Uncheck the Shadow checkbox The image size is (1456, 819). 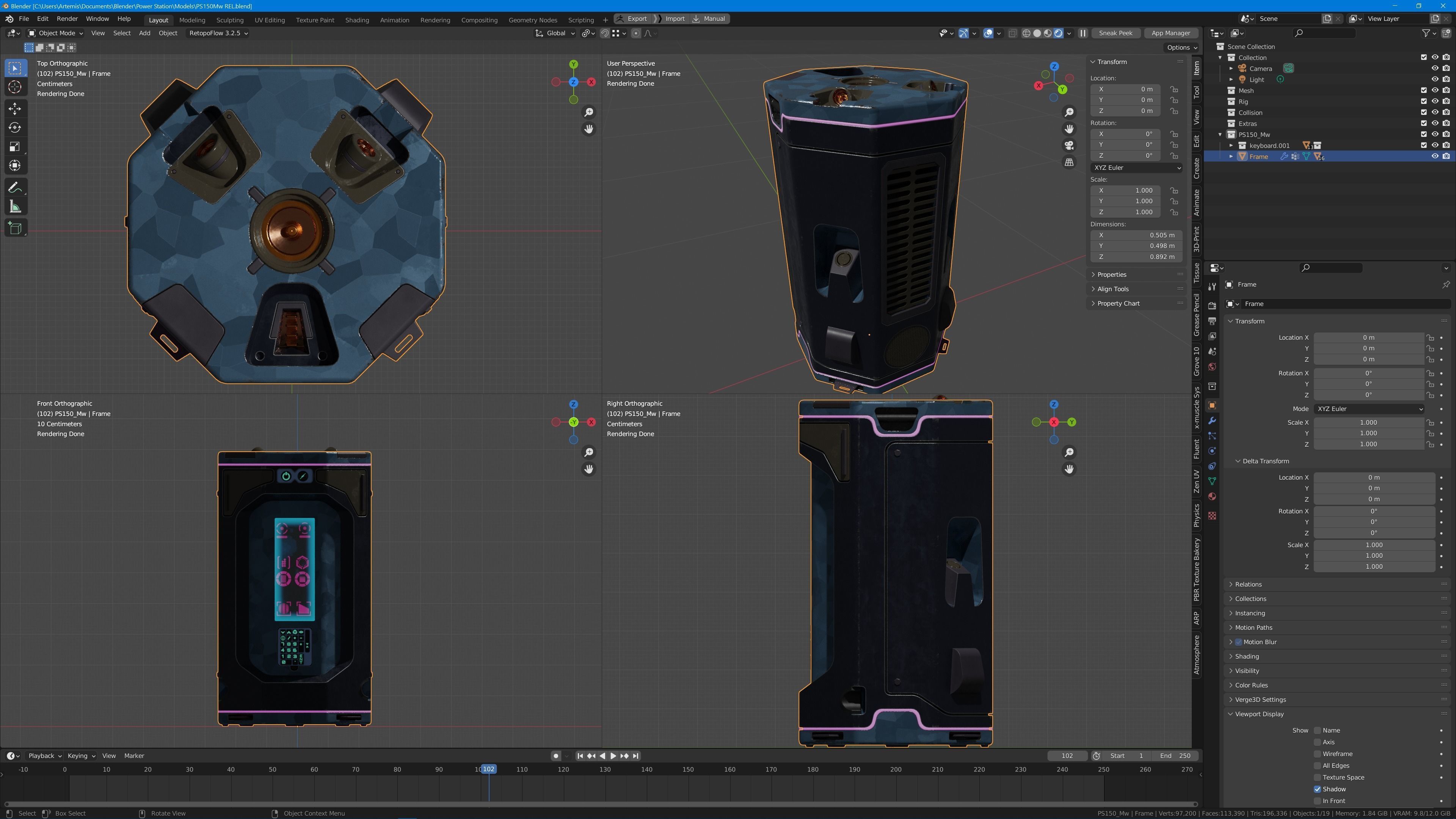point(1318,789)
